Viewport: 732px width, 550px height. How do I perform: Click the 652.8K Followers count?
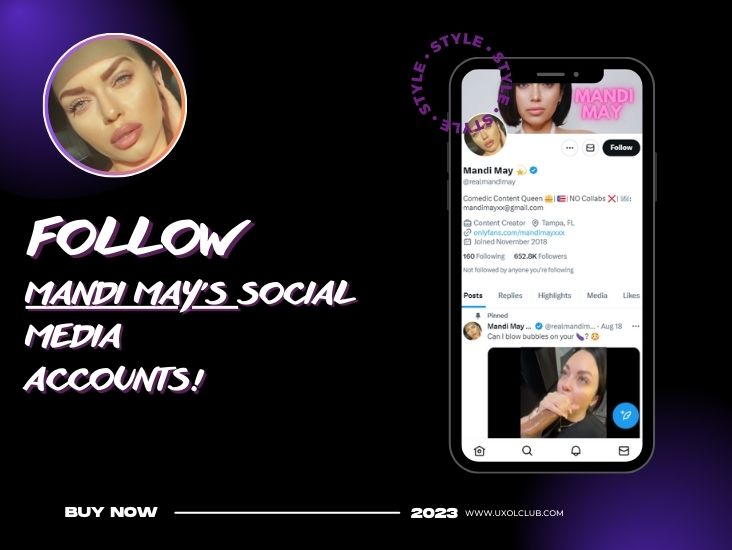pyautogui.click(x=540, y=256)
